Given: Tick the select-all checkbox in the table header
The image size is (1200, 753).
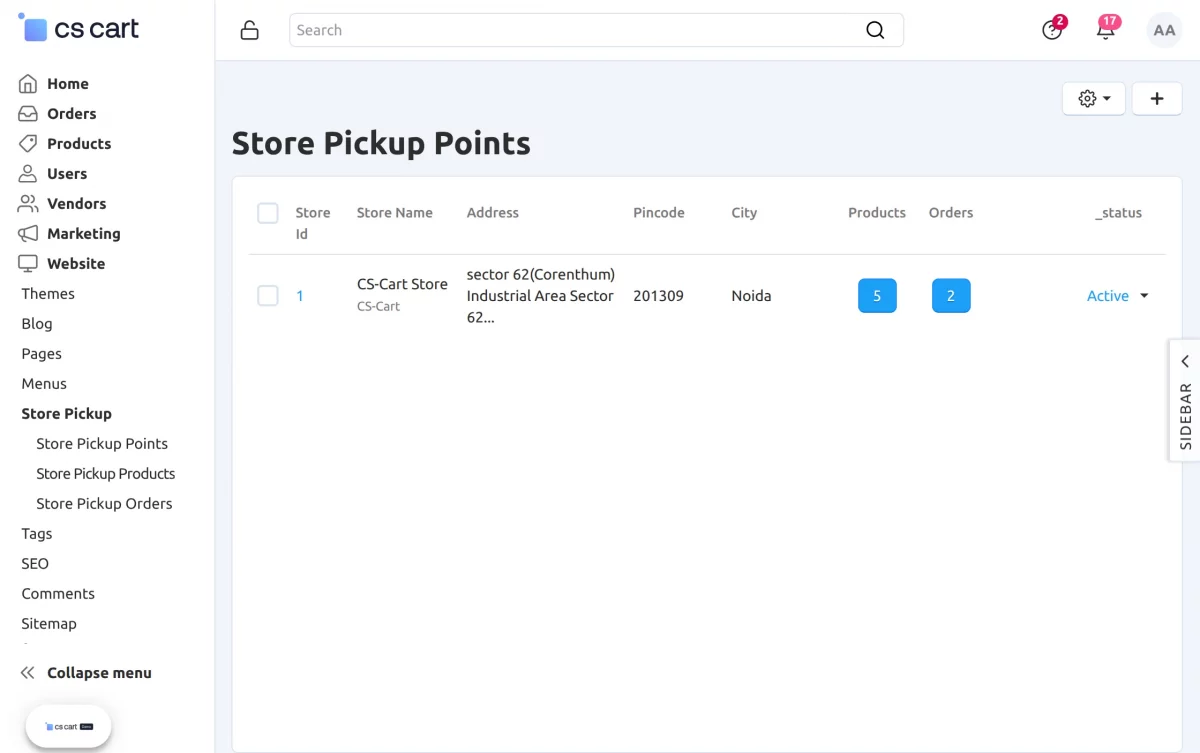Looking at the screenshot, I should tap(268, 213).
